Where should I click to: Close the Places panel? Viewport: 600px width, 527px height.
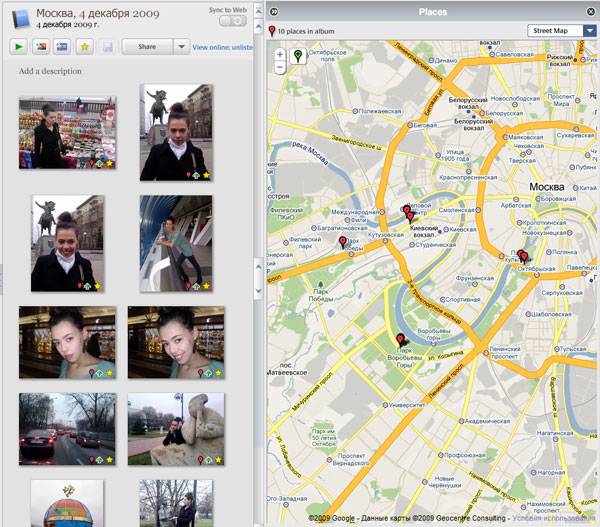(x=591, y=12)
